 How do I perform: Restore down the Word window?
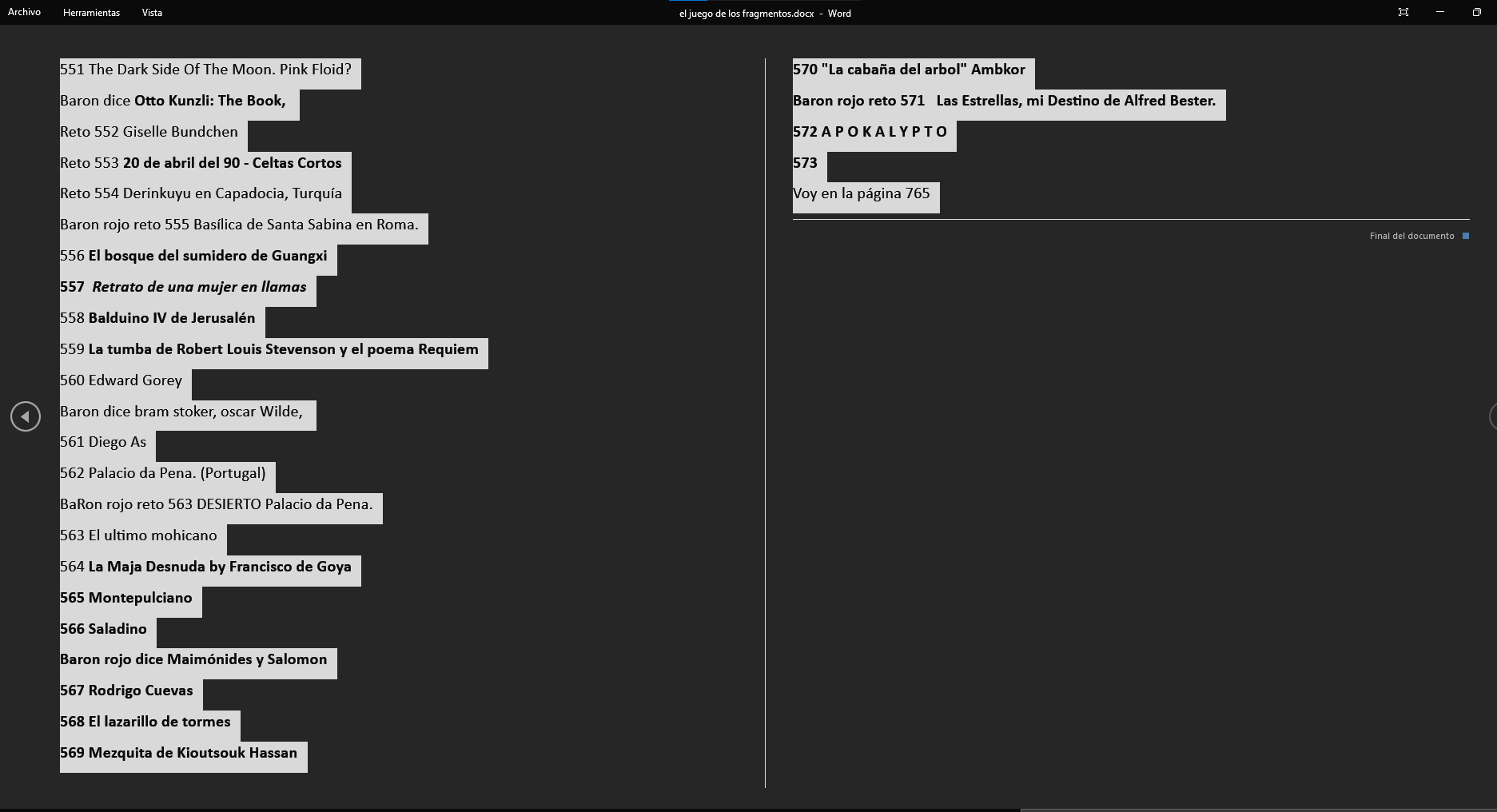coord(1476,12)
